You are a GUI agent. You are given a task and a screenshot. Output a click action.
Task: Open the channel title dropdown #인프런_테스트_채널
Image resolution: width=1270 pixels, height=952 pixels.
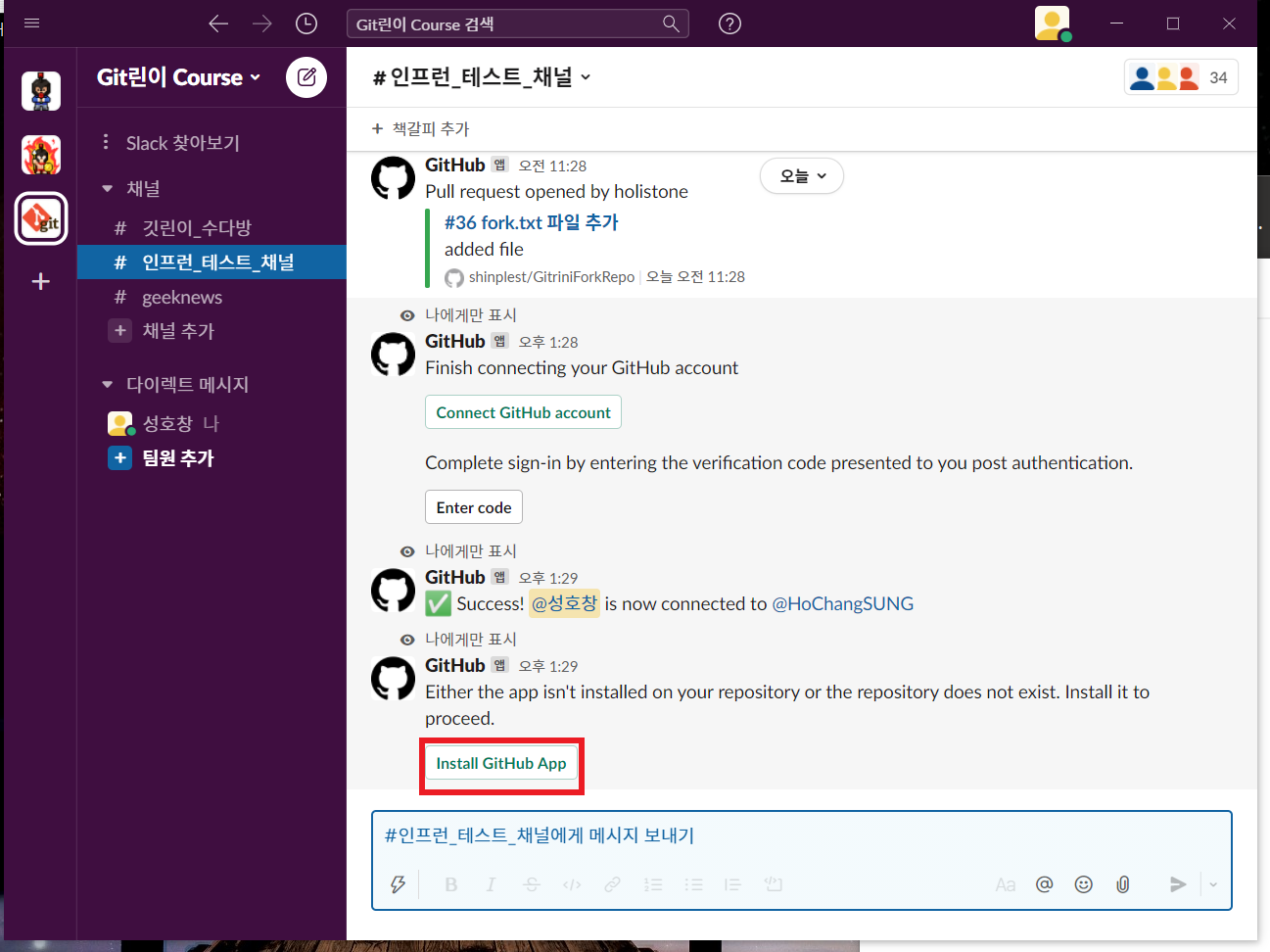click(482, 77)
